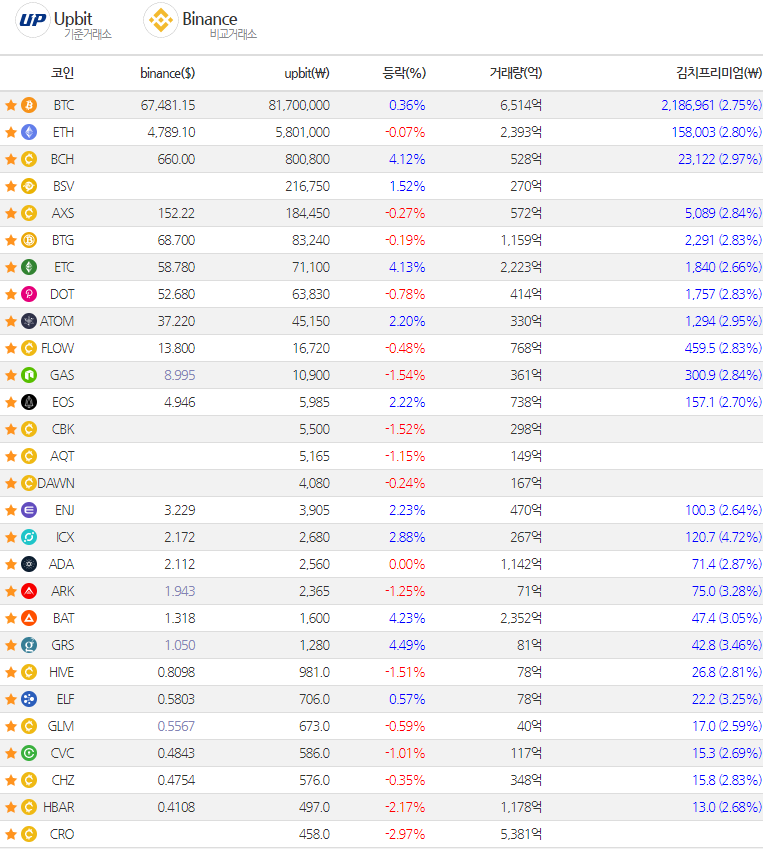The height and width of the screenshot is (849, 777).
Task: Click the CBK coin name
Action: (63, 429)
